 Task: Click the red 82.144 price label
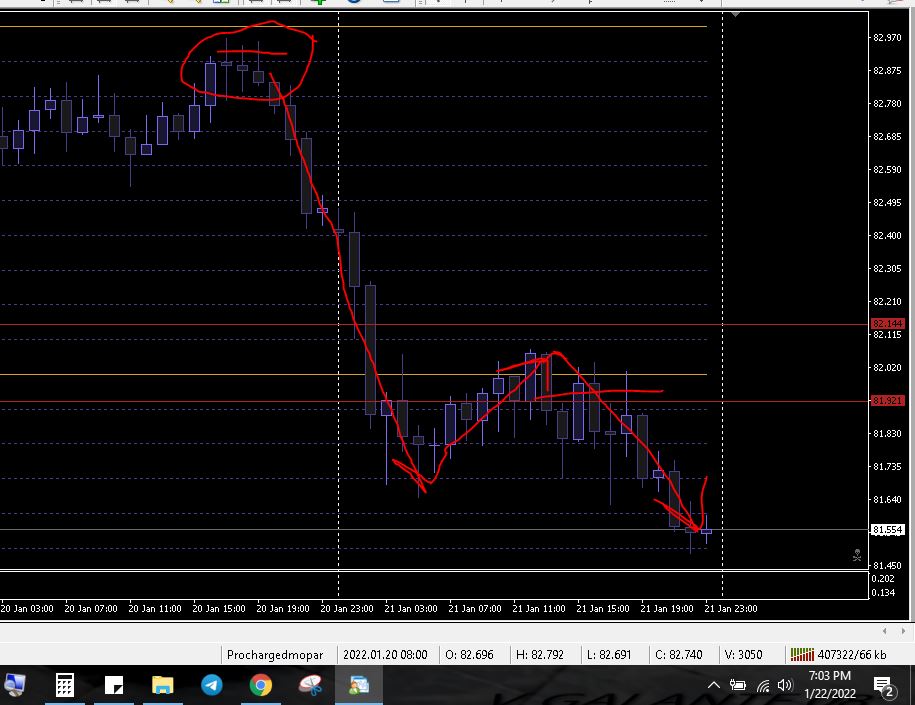[888, 323]
